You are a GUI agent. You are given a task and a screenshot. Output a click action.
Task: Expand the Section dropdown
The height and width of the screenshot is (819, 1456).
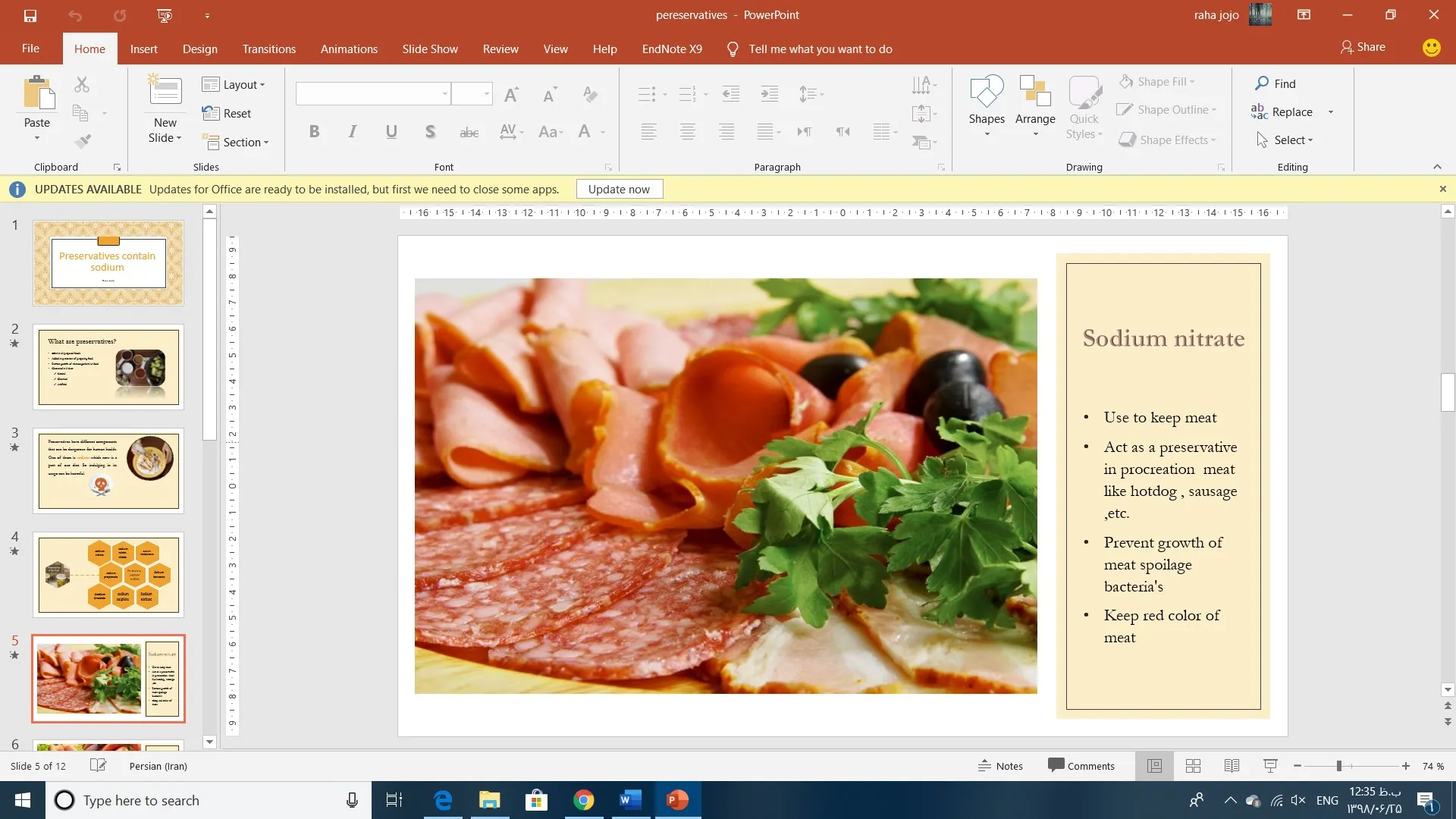click(x=236, y=142)
